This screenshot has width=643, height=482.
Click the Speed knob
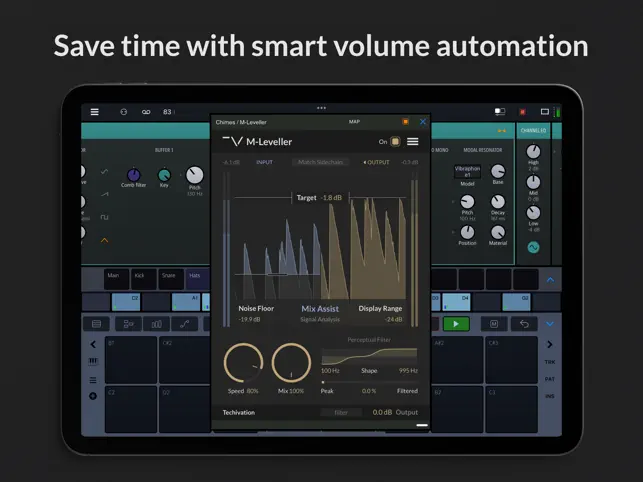[x=243, y=363]
